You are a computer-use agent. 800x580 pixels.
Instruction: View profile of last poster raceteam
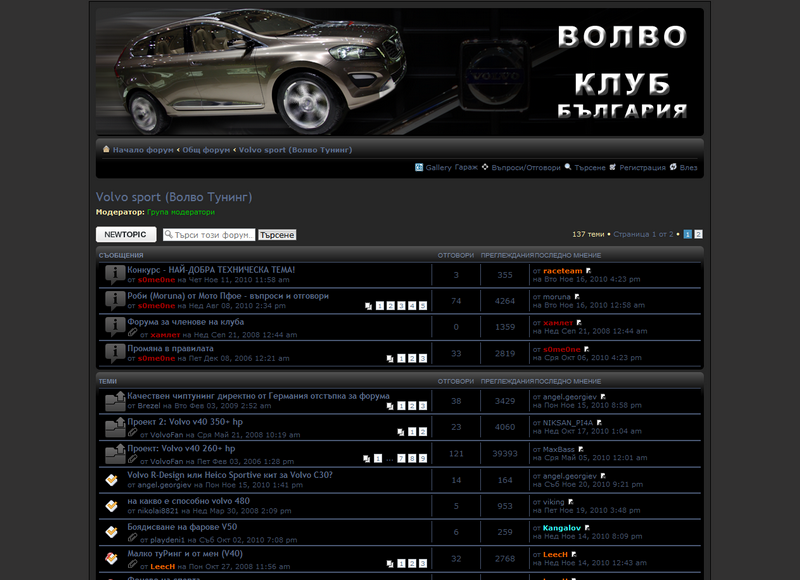point(563,271)
